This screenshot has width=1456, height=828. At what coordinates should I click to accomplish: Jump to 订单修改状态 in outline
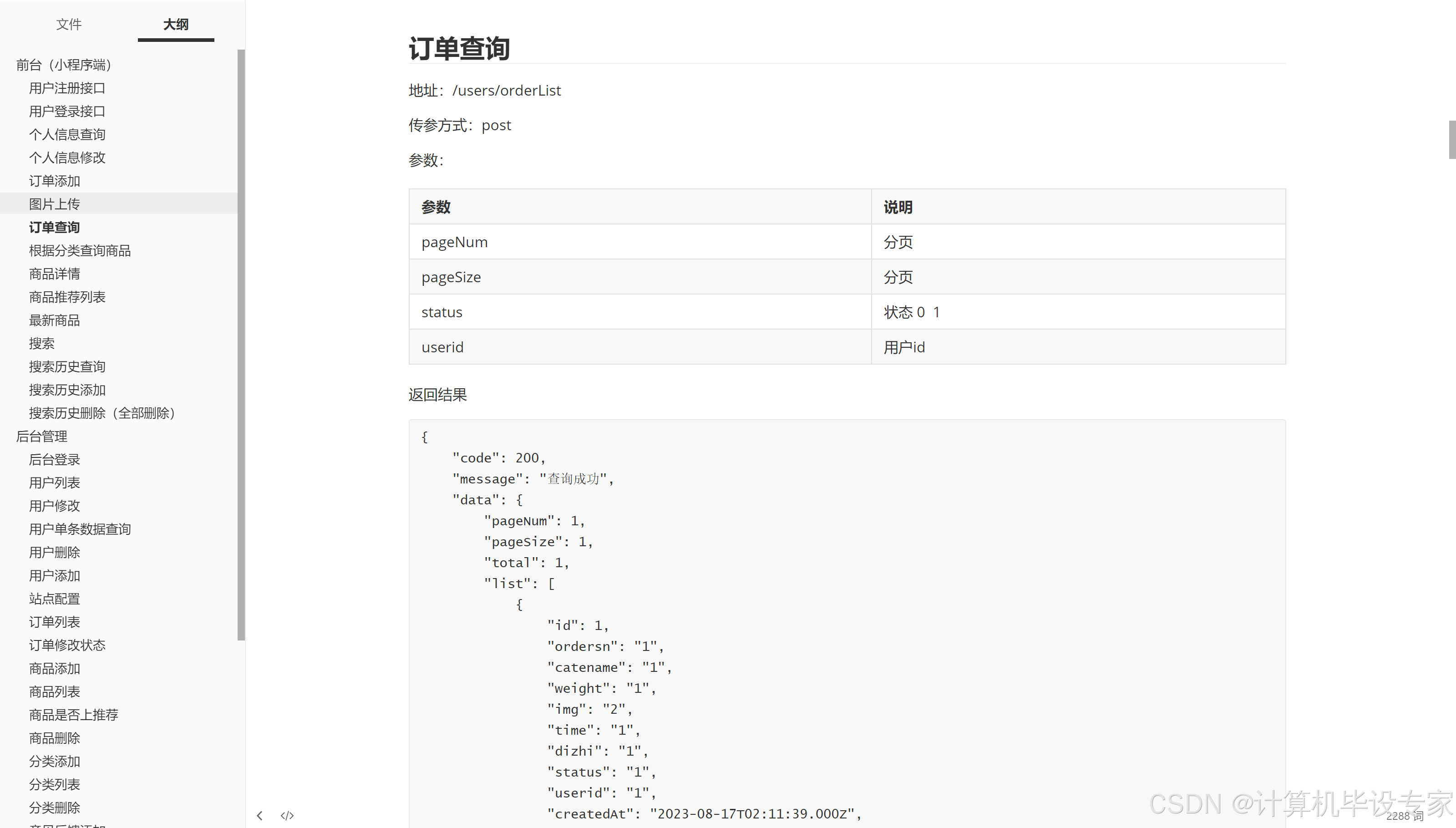(67, 645)
